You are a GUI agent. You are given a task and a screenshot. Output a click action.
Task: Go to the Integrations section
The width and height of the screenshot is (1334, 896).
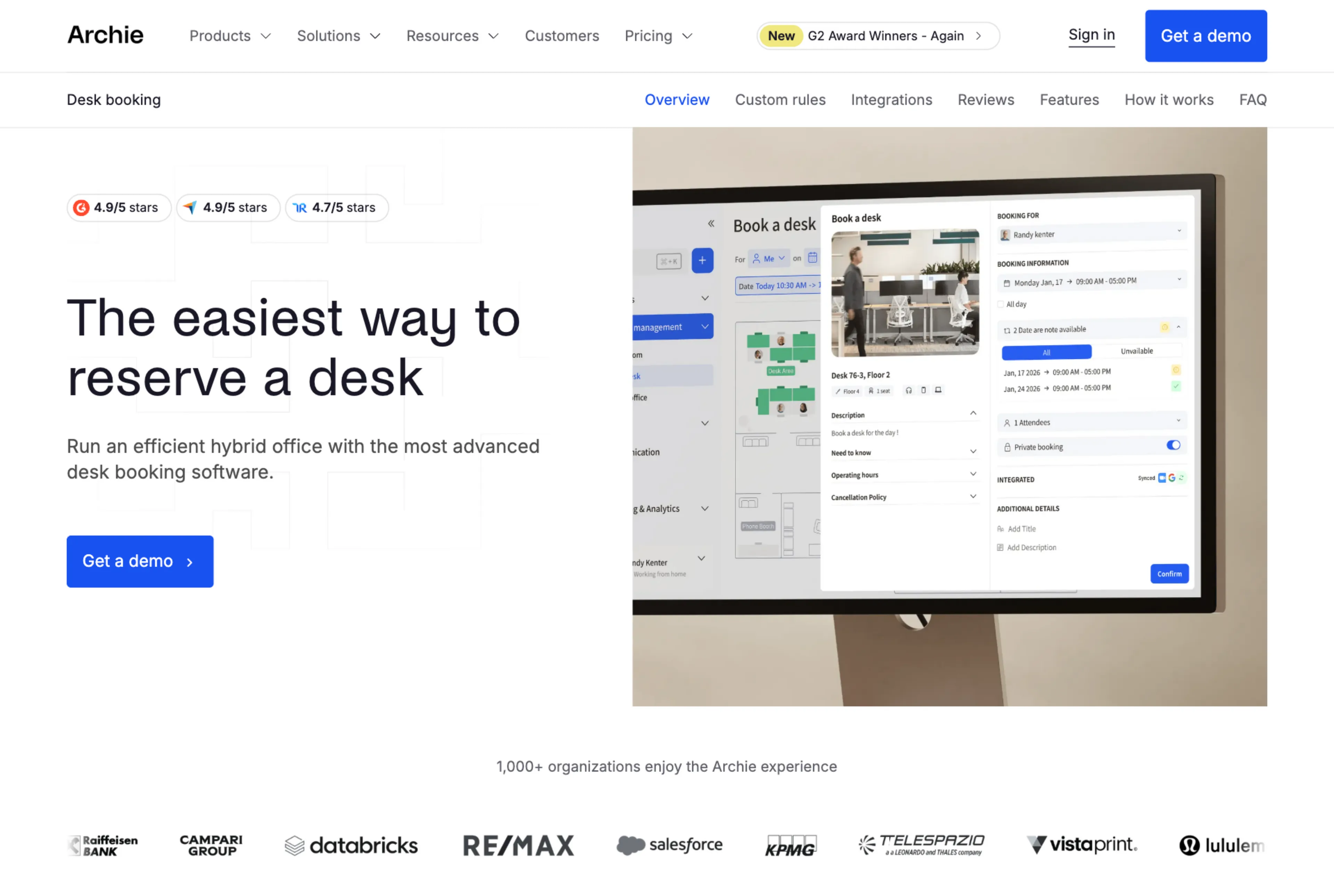coord(891,99)
